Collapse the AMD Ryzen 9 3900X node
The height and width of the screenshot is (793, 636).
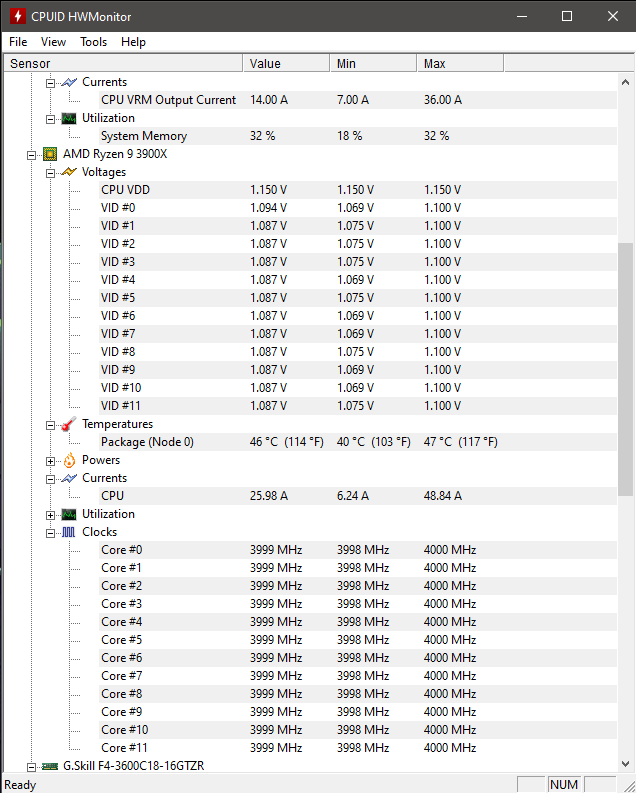click(x=31, y=155)
